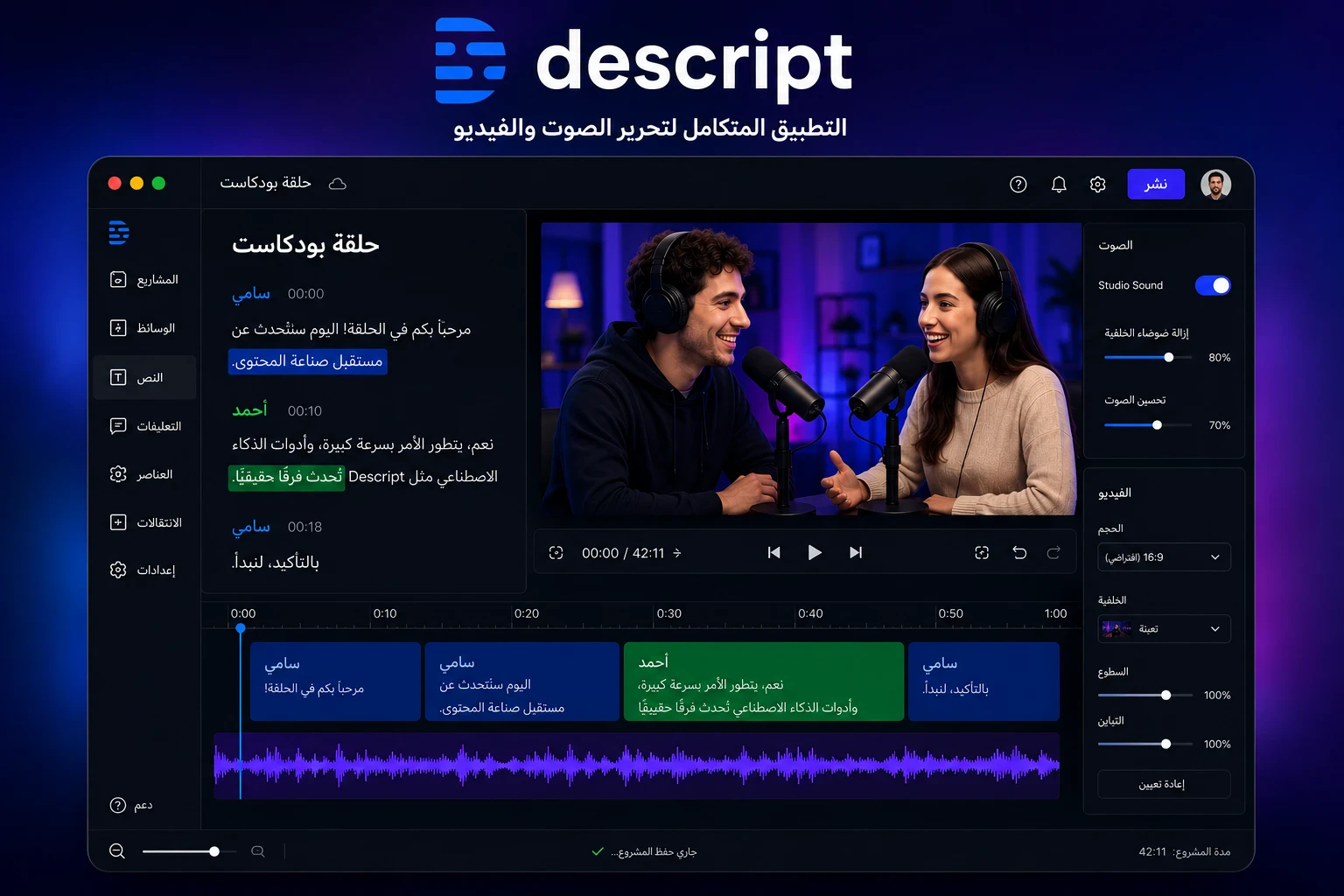Click the focus frame icon left of timecode
The image size is (1344, 896).
(x=556, y=553)
